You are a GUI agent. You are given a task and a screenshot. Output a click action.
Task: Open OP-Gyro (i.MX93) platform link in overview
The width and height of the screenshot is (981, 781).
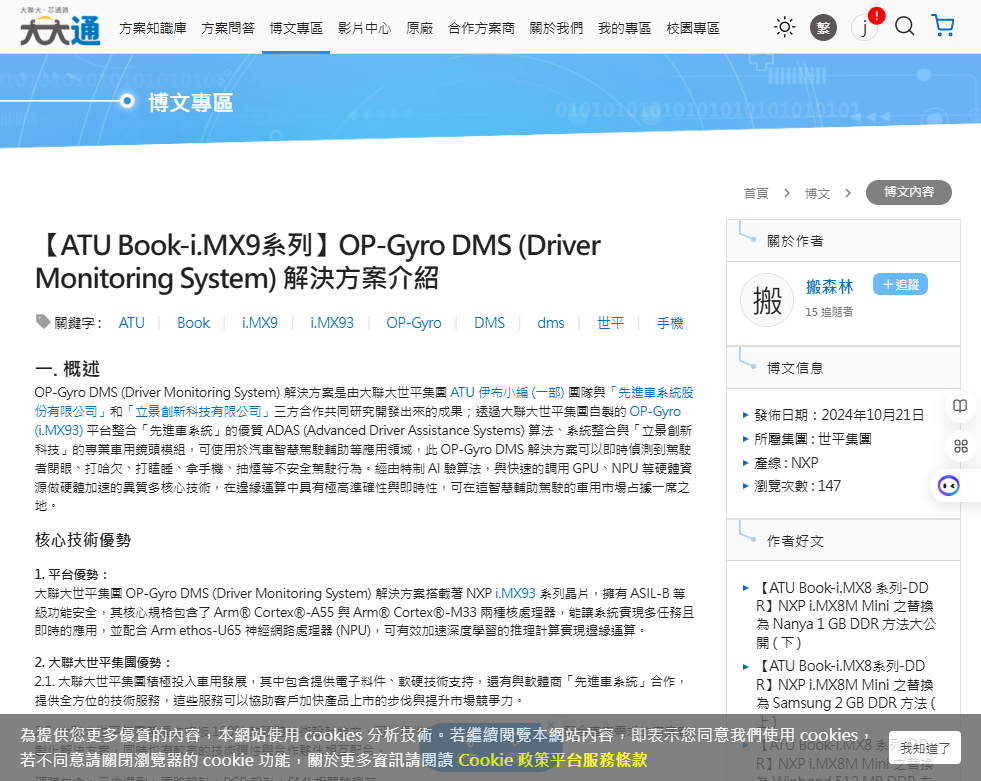click(x=654, y=411)
